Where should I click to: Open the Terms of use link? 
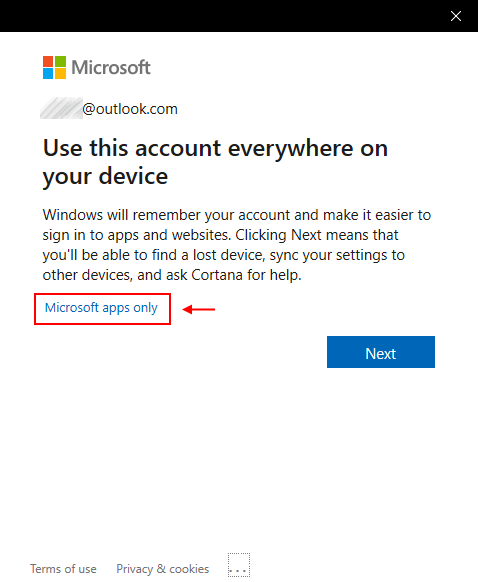[x=63, y=569]
